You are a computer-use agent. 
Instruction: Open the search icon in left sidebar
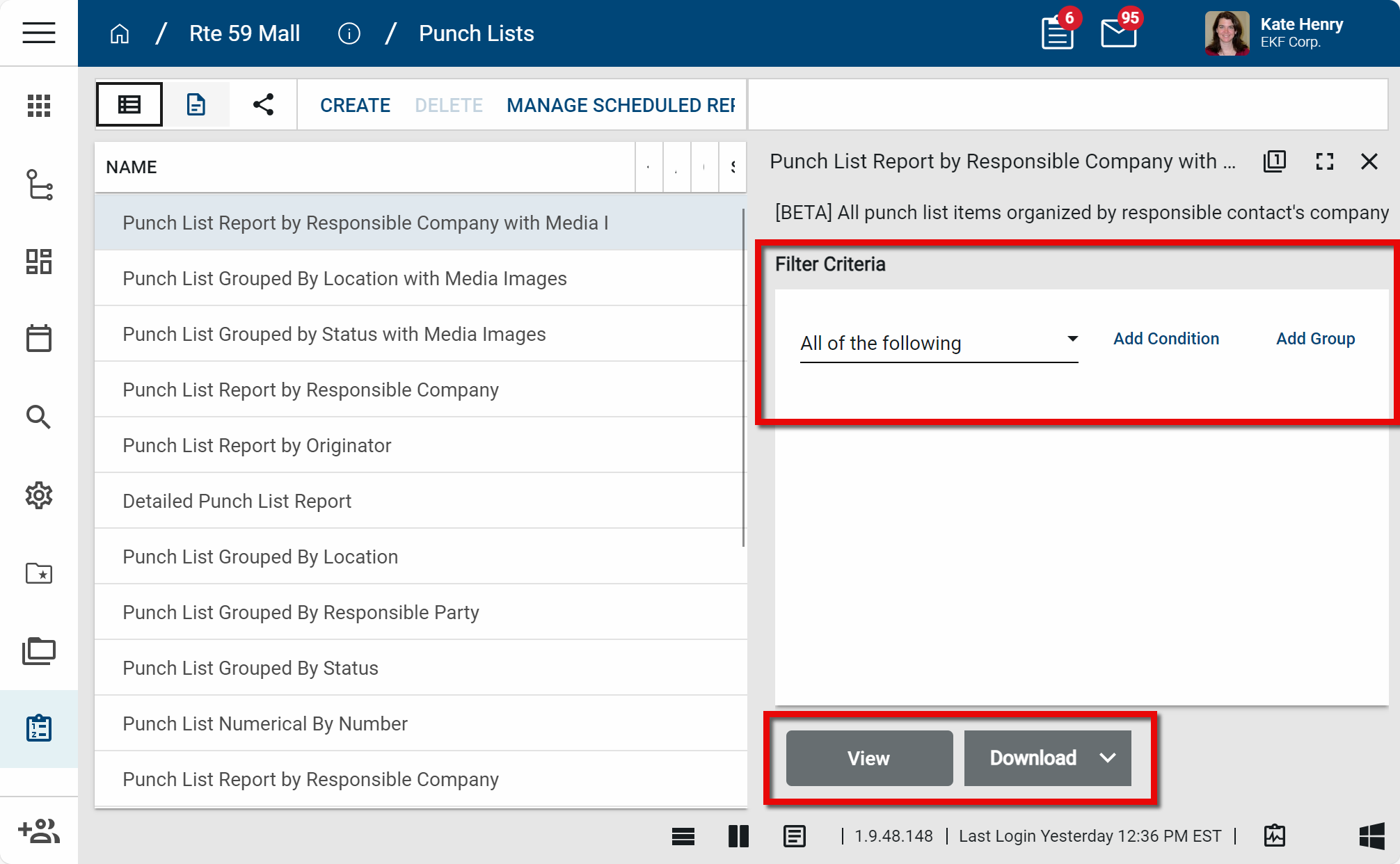tap(38, 417)
